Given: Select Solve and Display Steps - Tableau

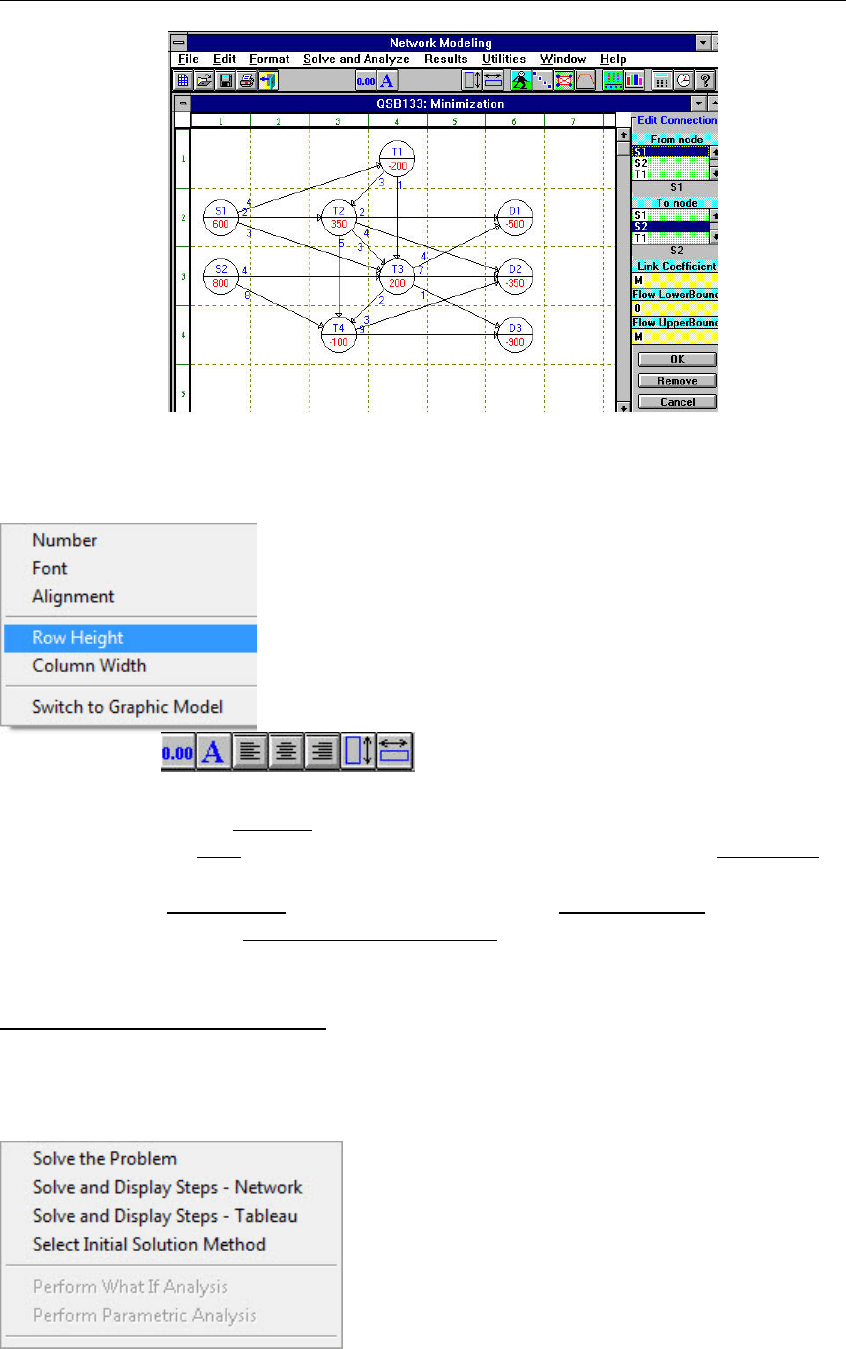Looking at the screenshot, I should click(165, 1216).
